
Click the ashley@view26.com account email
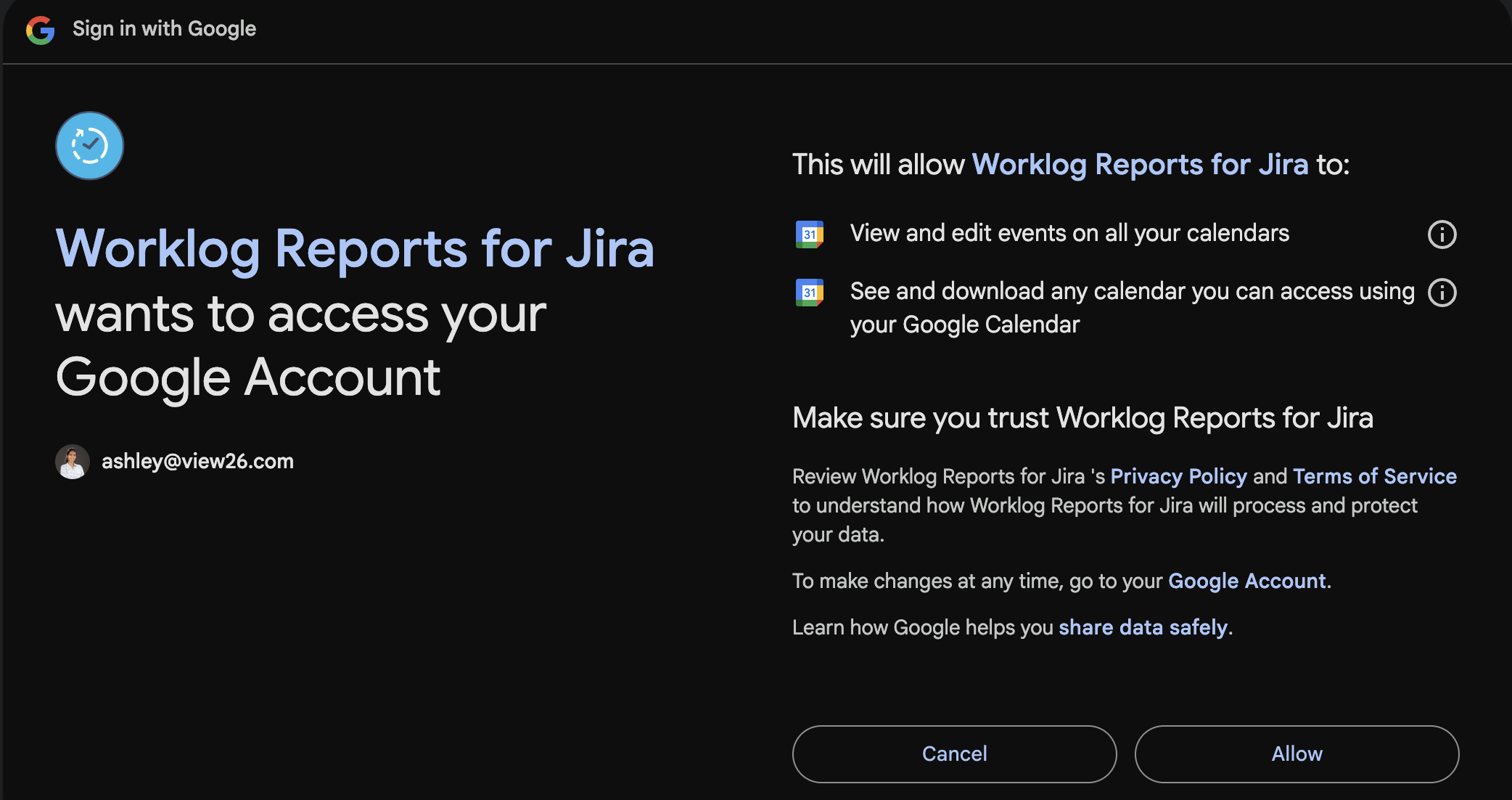(x=197, y=462)
